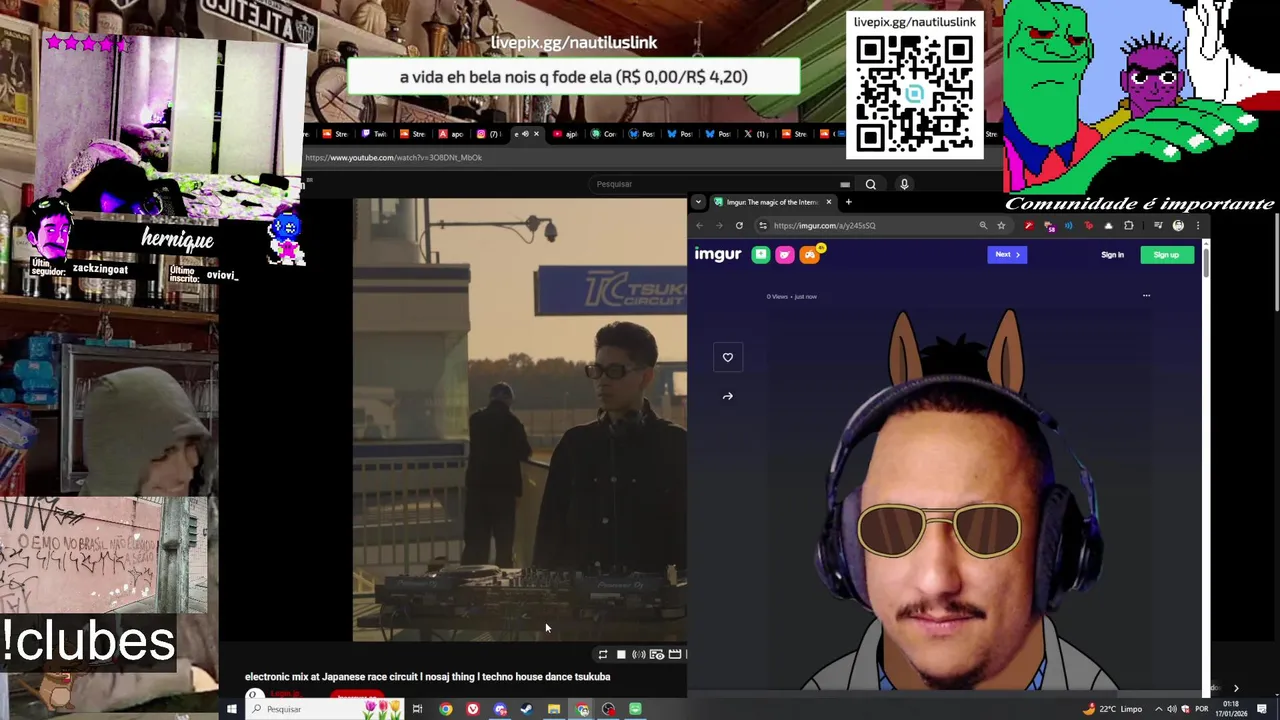Open Task View on the taskbar

(417, 709)
